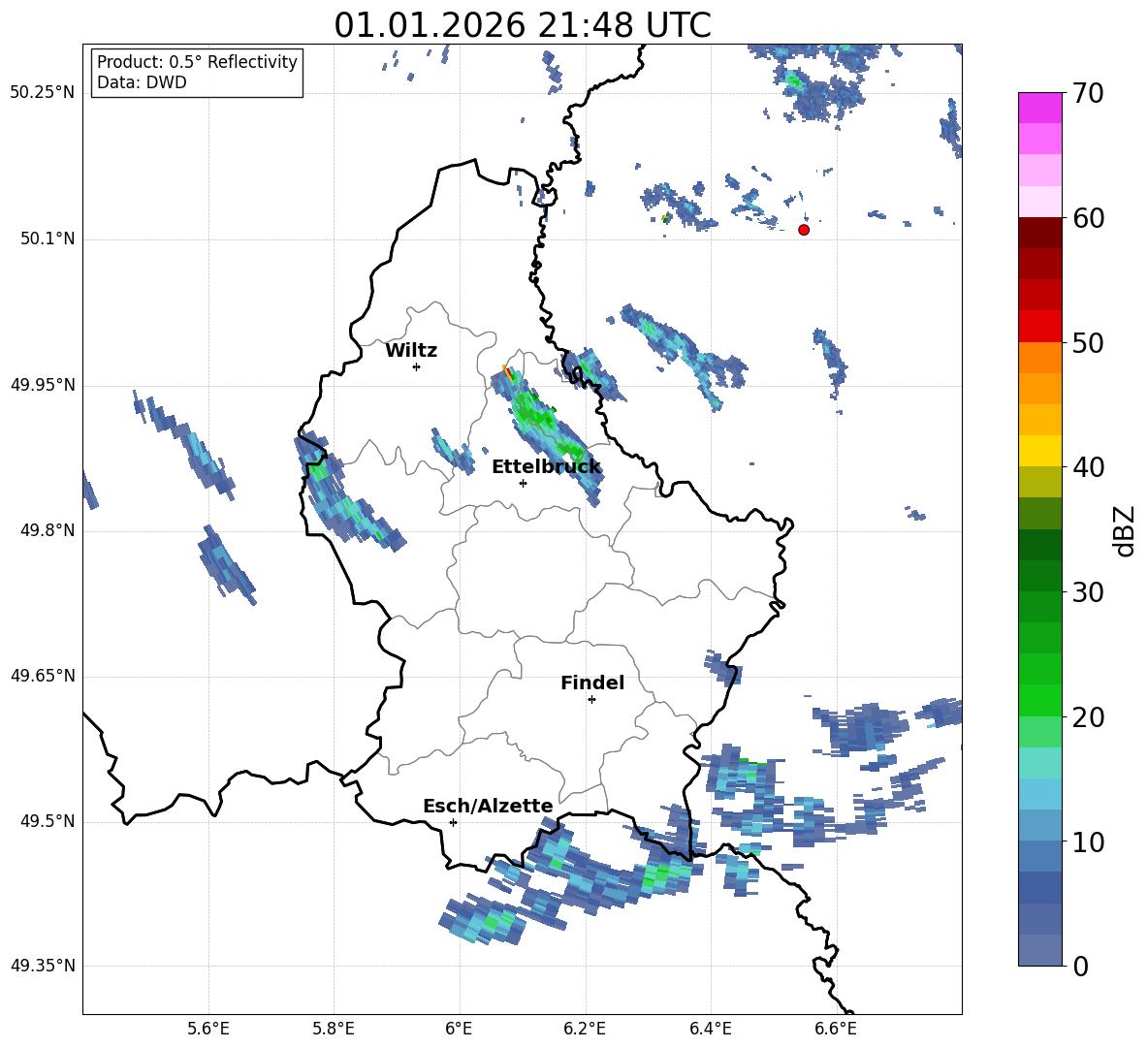
Task: Click the 49.65°N latitude label
Action: click(x=43, y=676)
